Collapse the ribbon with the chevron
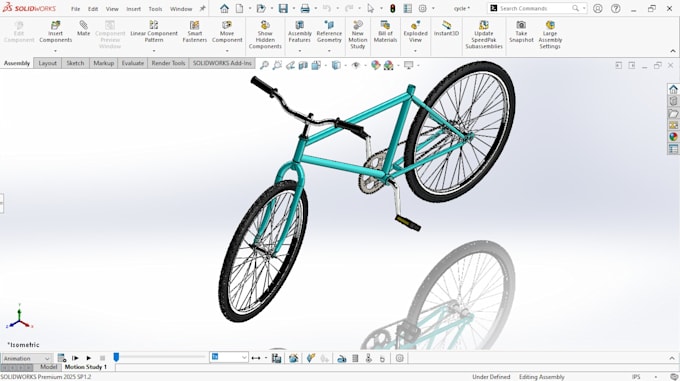This screenshot has width=680, height=381. [673, 51]
